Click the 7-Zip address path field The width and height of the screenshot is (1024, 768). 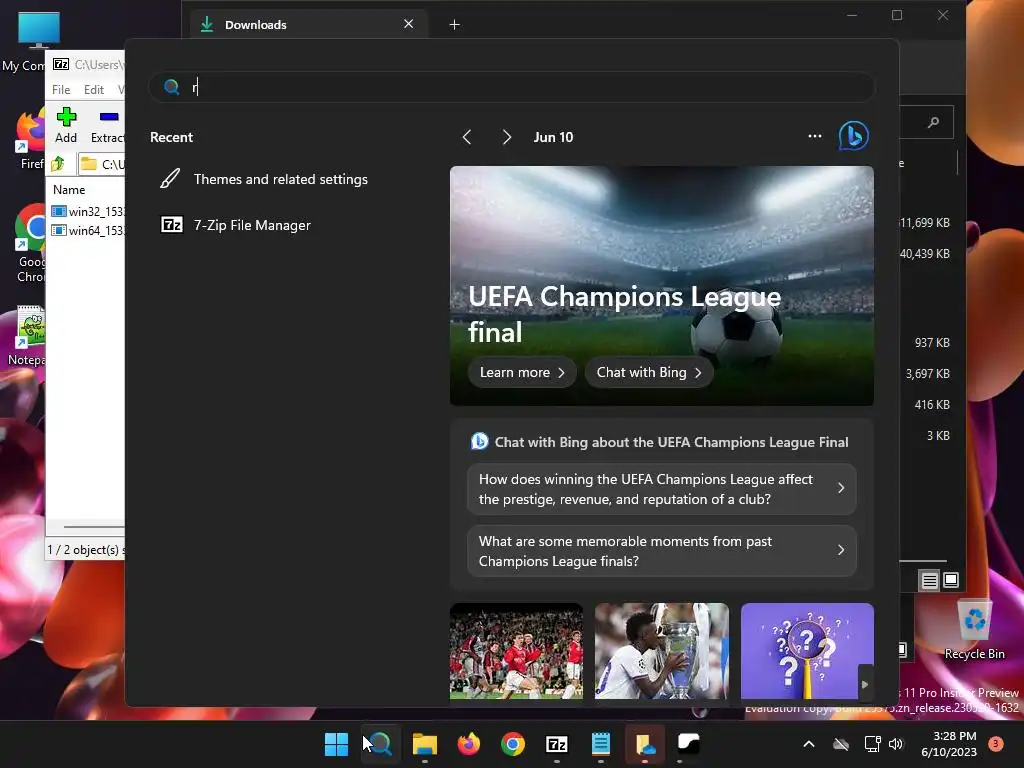point(102,164)
